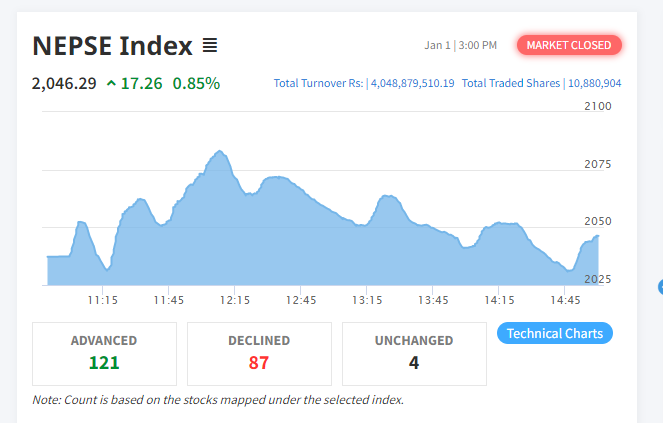Select the DECLINED 87 stocks card
Viewport: 663px width, 423px height.
[x=259, y=353]
